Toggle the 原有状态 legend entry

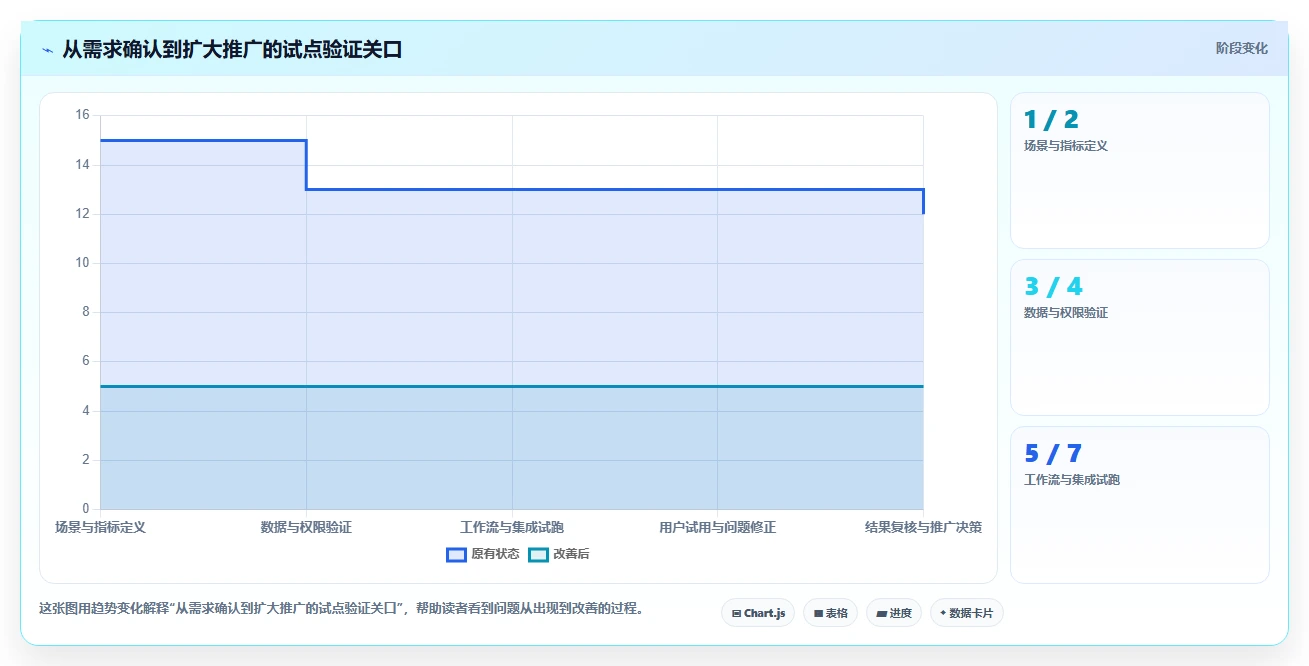pyautogui.click(x=483, y=554)
